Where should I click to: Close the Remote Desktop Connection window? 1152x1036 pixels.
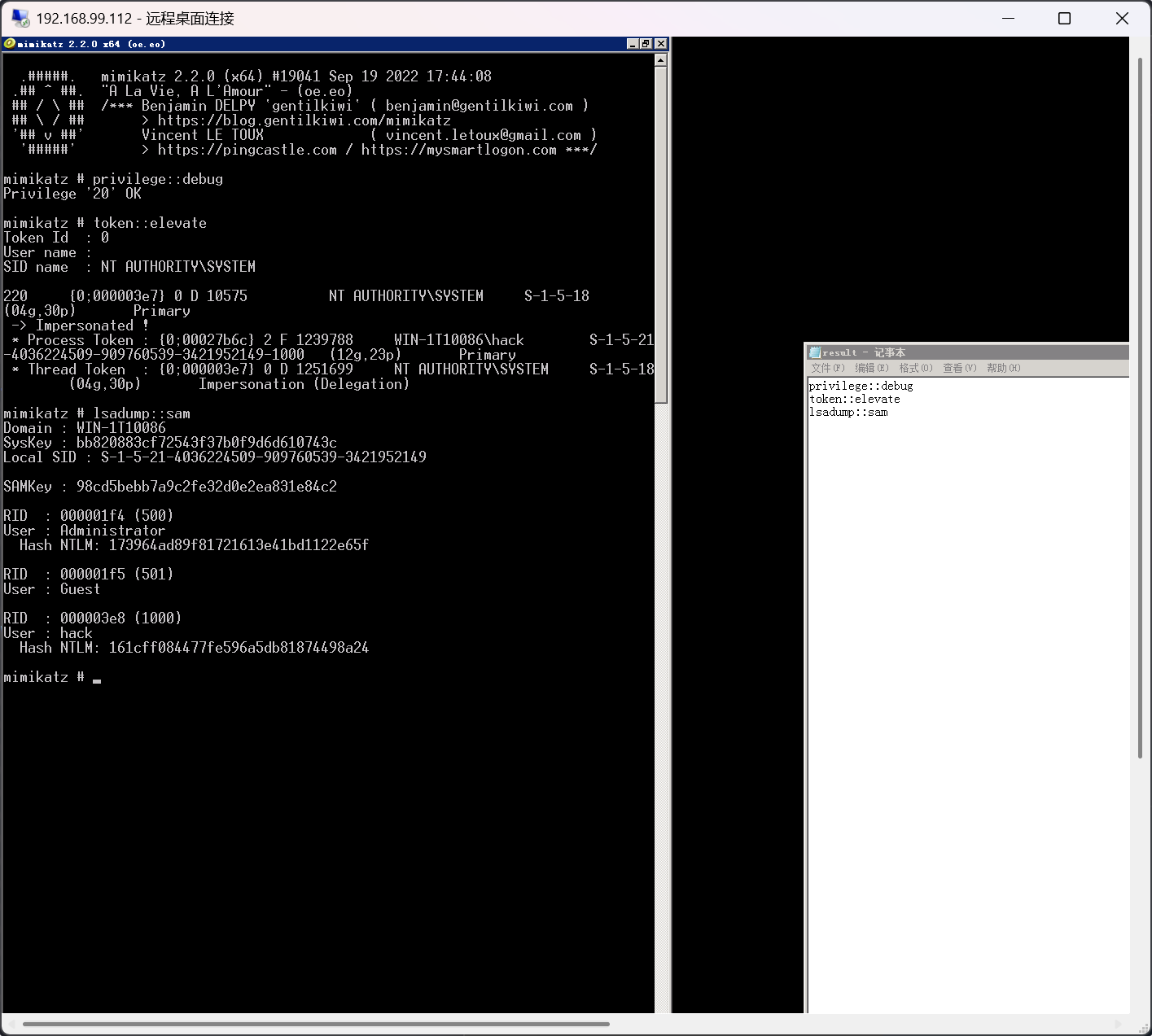pyautogui.click(x=1122, y=18)
